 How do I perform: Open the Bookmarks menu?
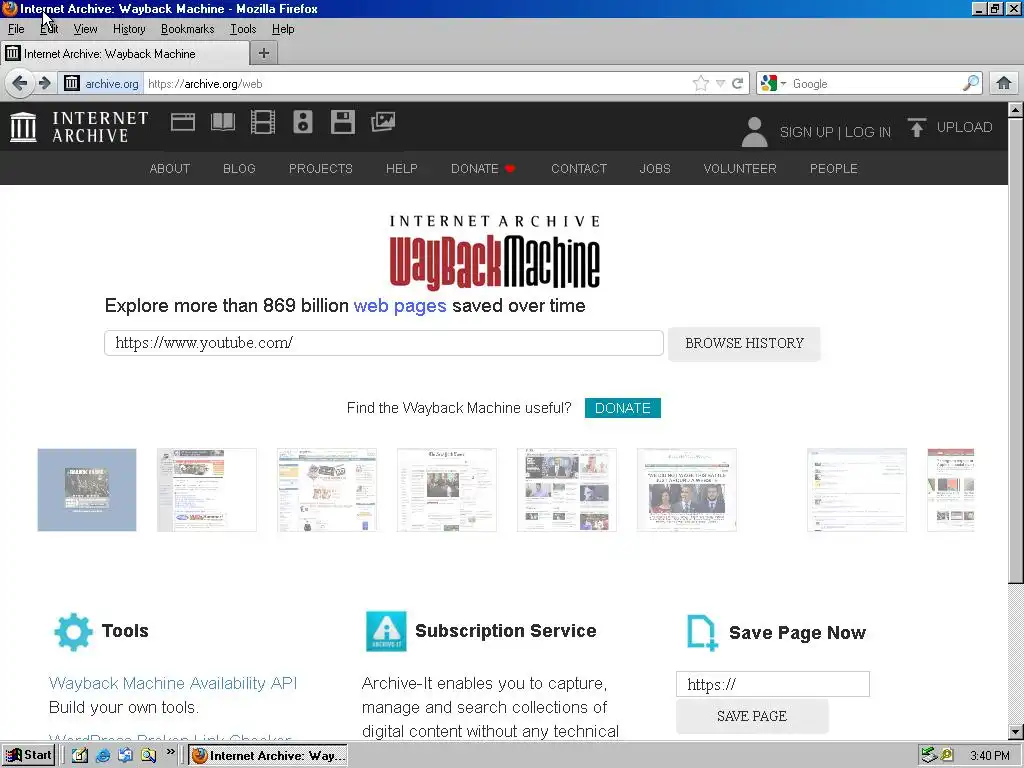click(x=187, y=29)
